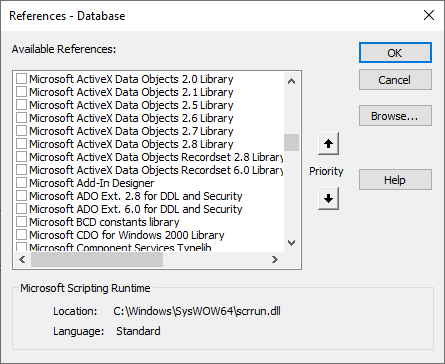This screenshot has width=445, height=364.
Task: Click the Priority up arrow button
Action: [328, 144]
